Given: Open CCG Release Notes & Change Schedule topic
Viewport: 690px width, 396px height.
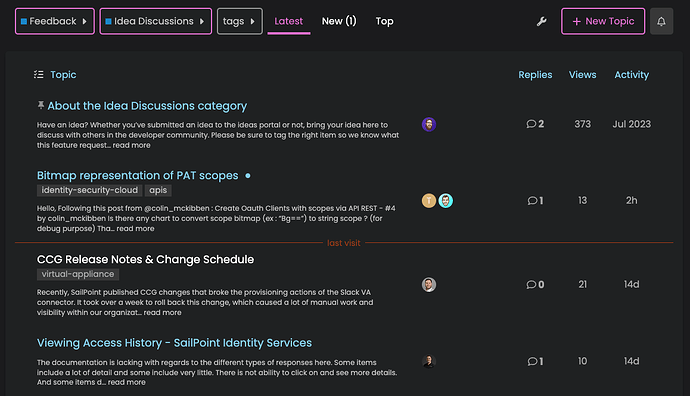Looking at the screenshot, I should coord(145,260).
